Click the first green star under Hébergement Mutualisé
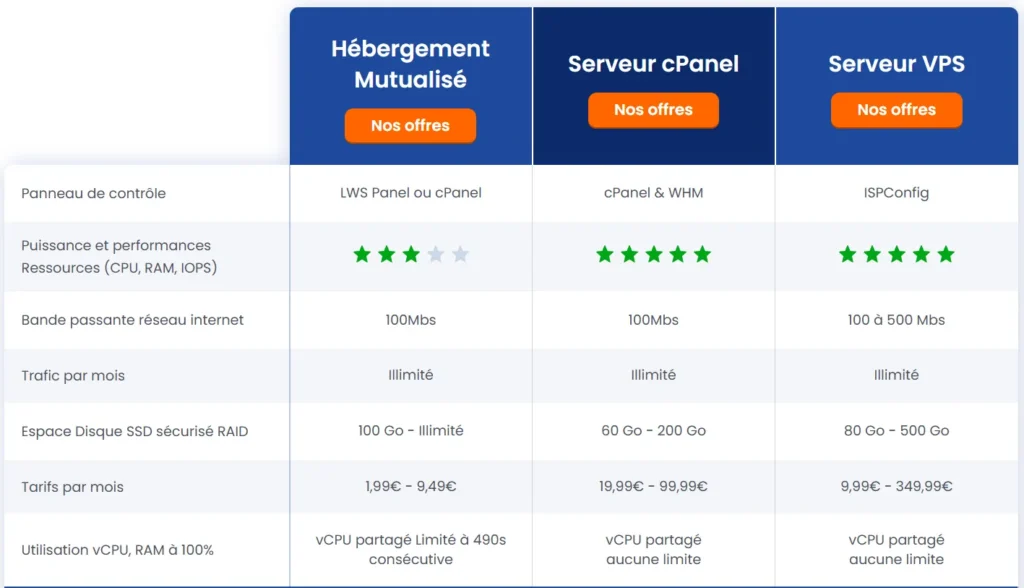 (362, 255)
